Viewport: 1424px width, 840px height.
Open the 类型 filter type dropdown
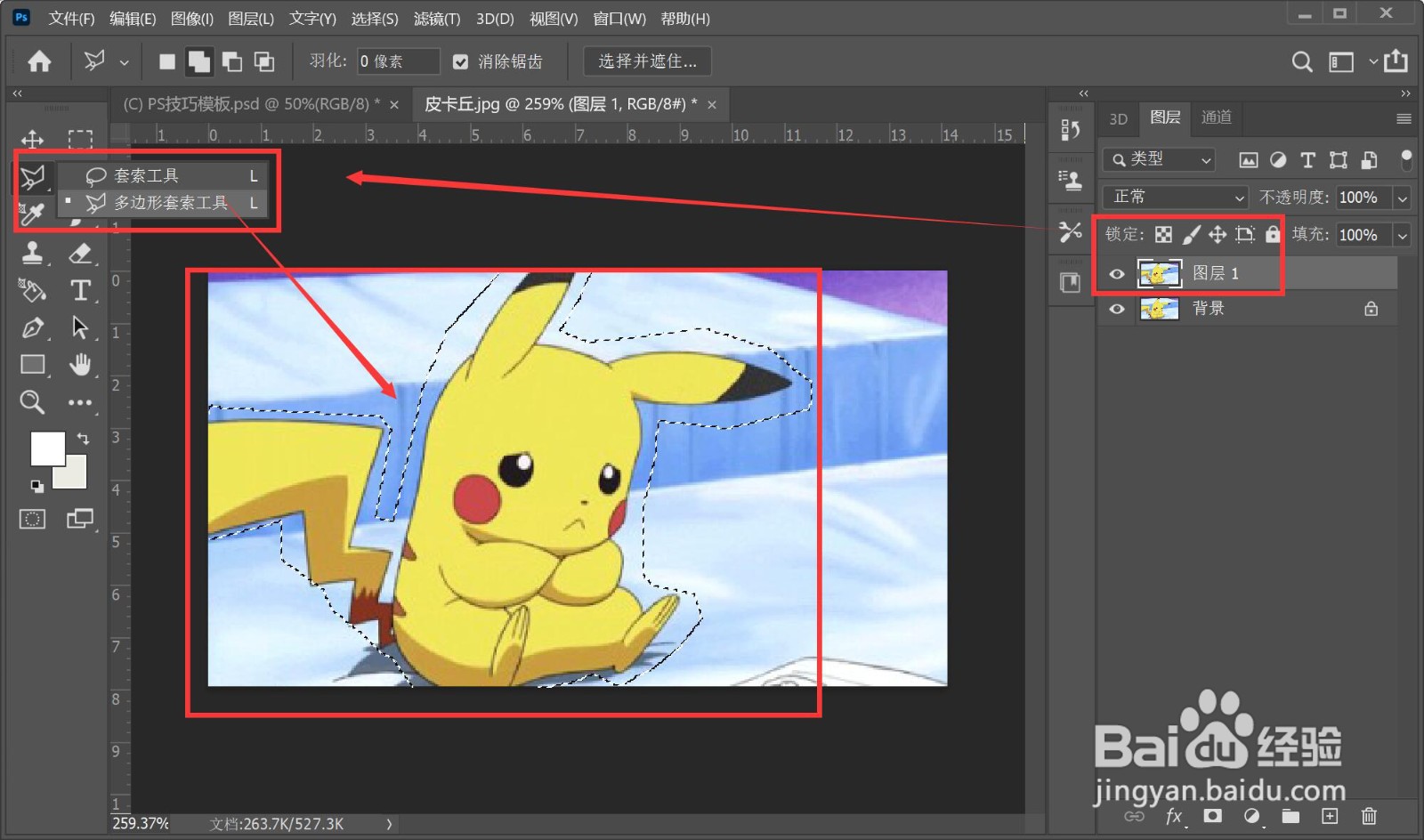click(x=1159, y=159)
